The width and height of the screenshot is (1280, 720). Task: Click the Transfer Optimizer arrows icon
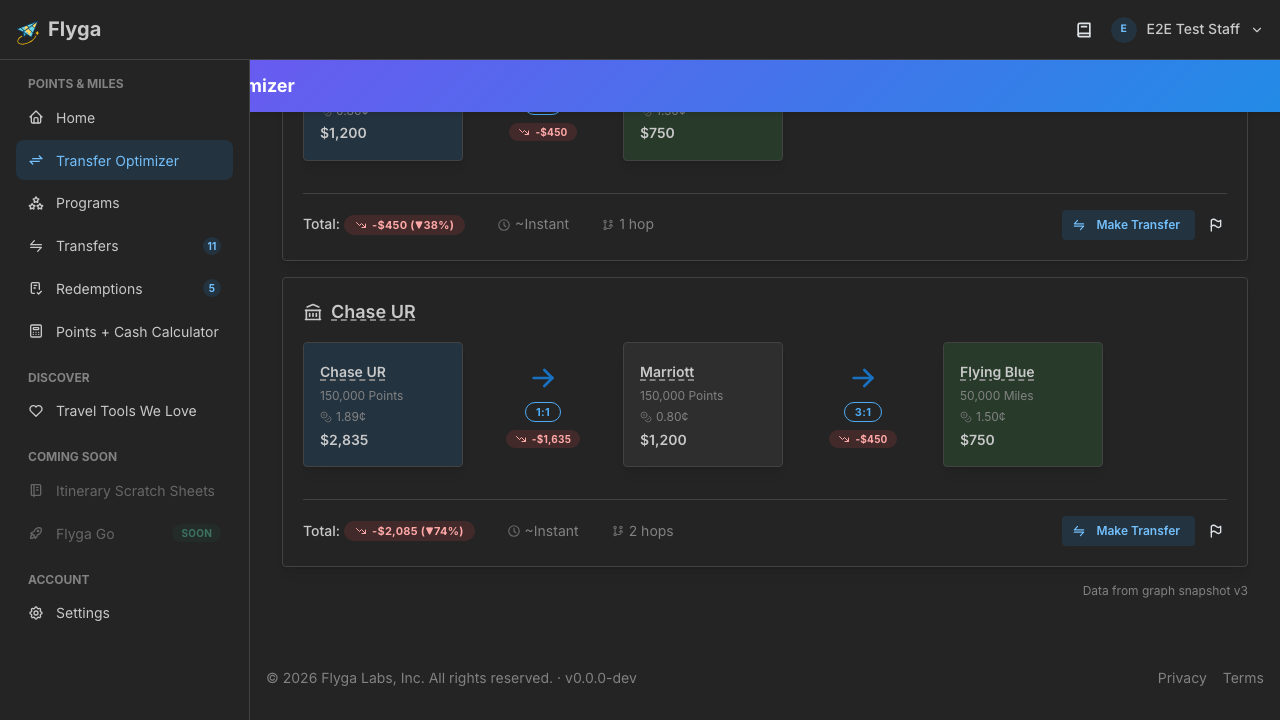coord(36,160)
